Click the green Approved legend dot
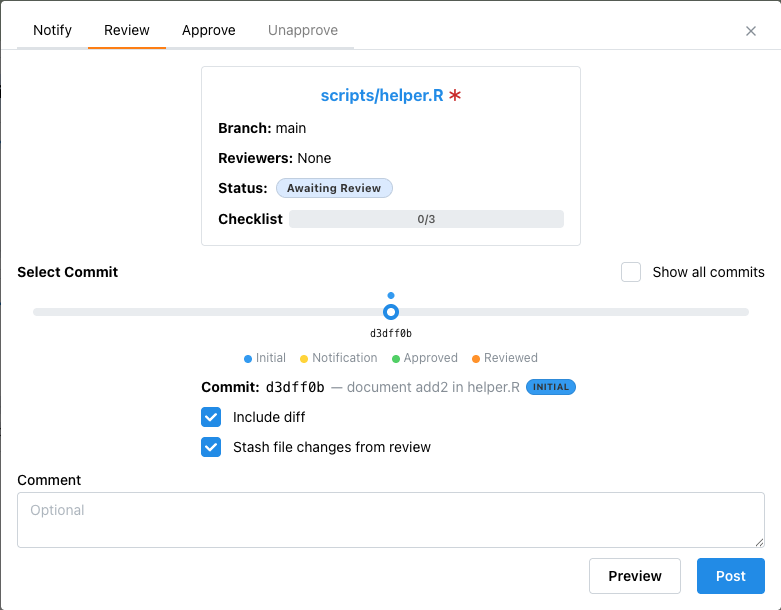 396,358
